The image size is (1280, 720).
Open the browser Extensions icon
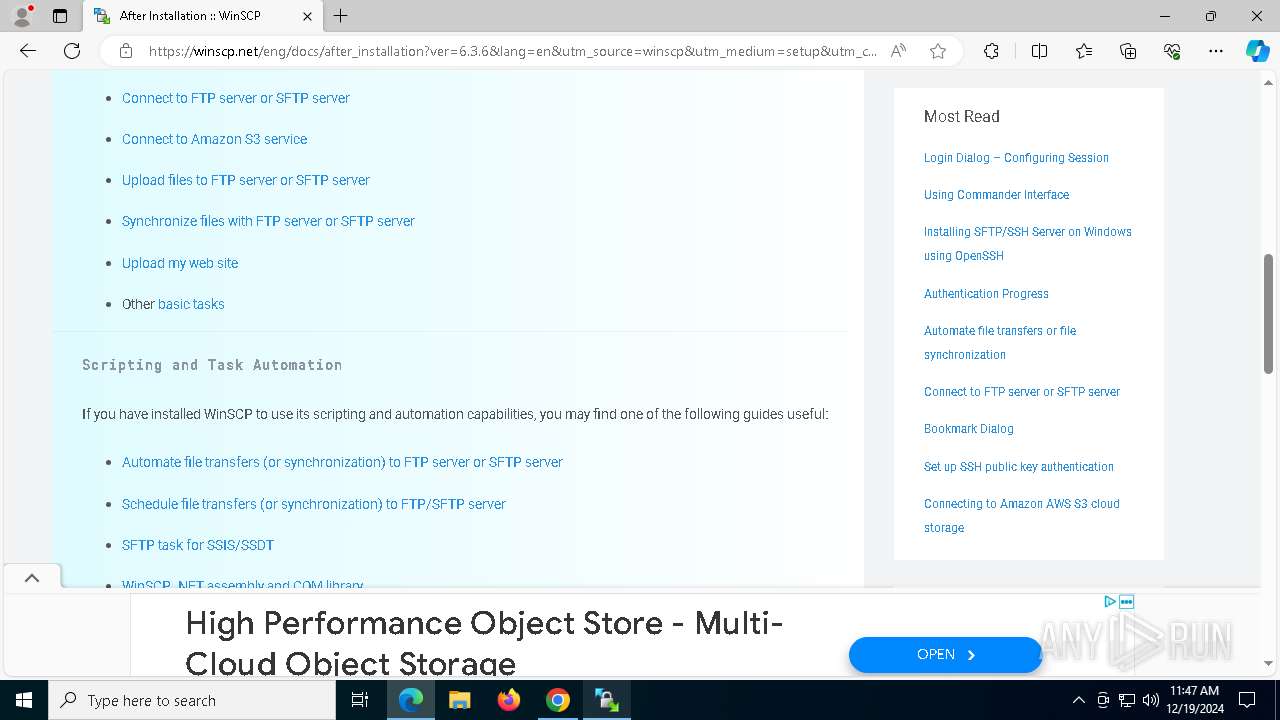[991, 51]
